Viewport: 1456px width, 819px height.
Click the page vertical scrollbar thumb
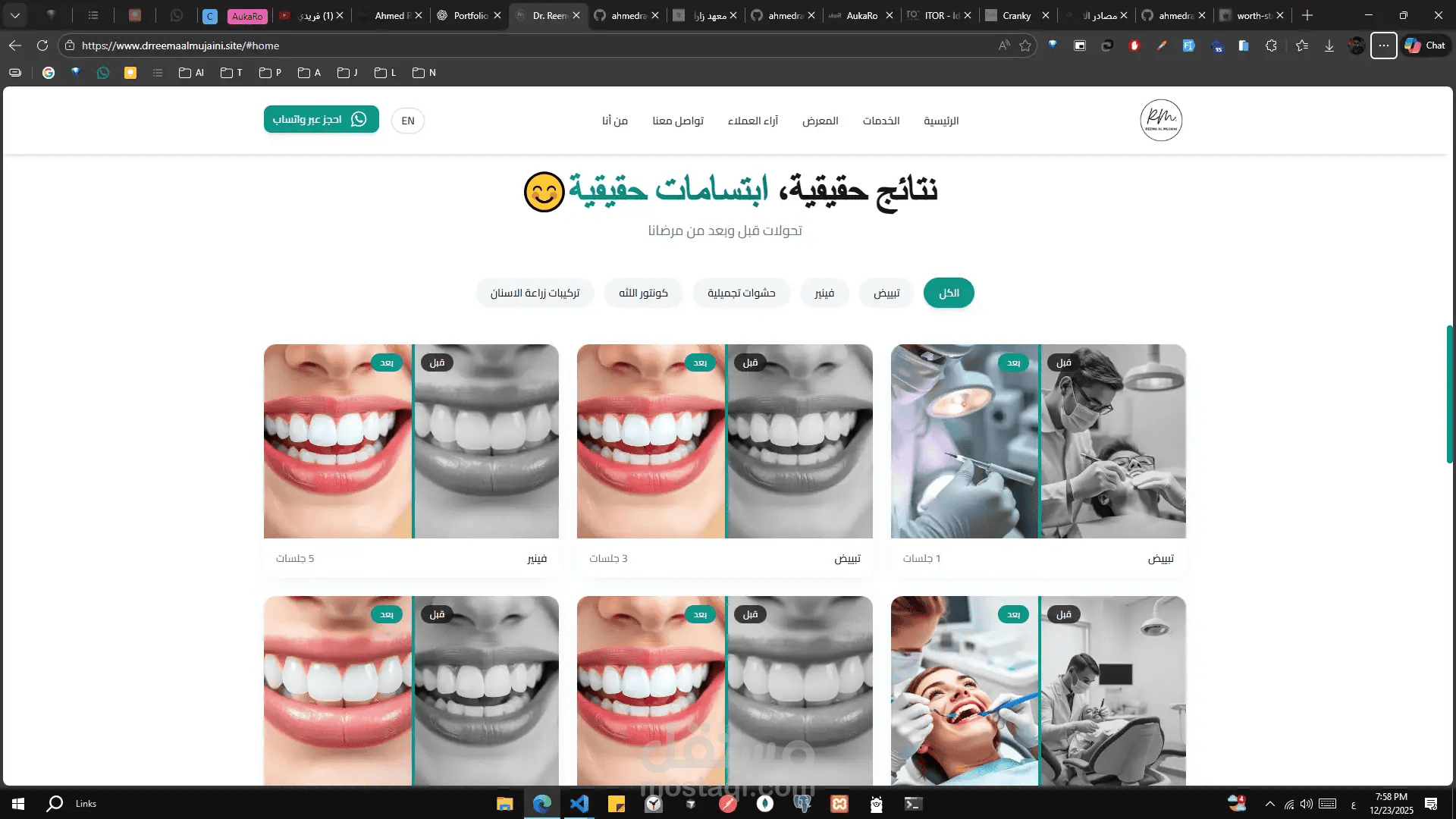click(x=1450, y=394)
